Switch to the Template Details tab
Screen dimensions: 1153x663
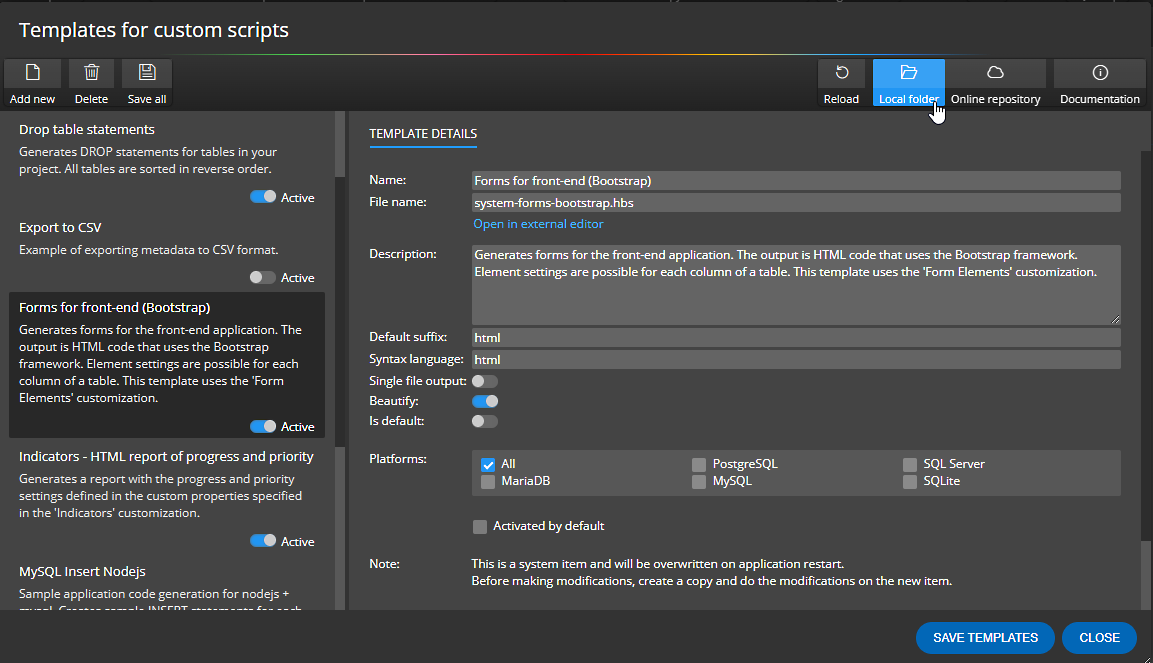click(423, 134)
